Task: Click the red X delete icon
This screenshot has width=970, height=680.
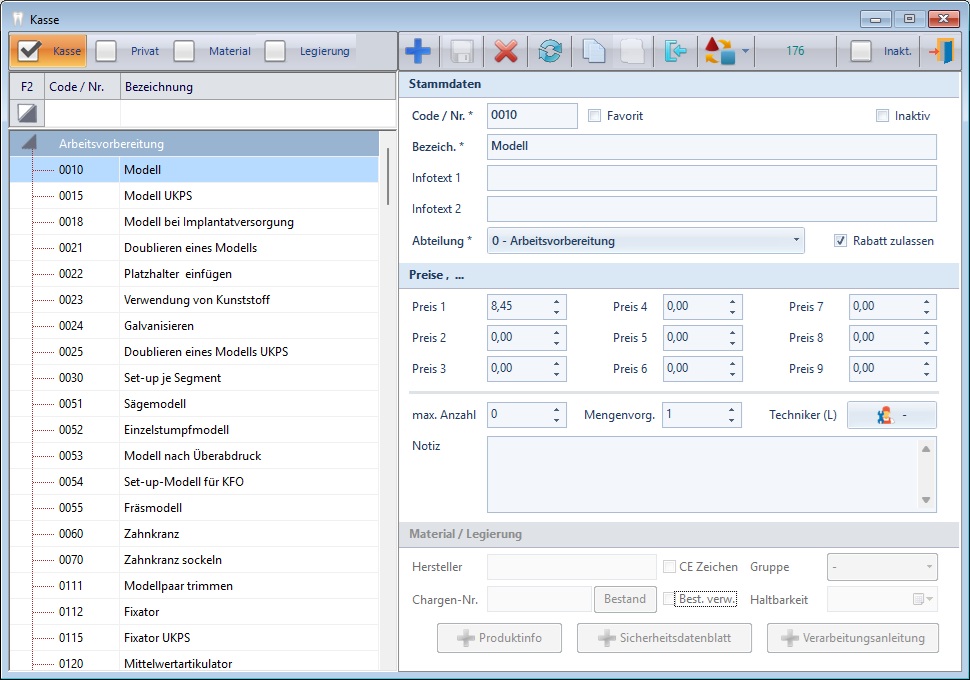Action: click(x=506, y=51)
